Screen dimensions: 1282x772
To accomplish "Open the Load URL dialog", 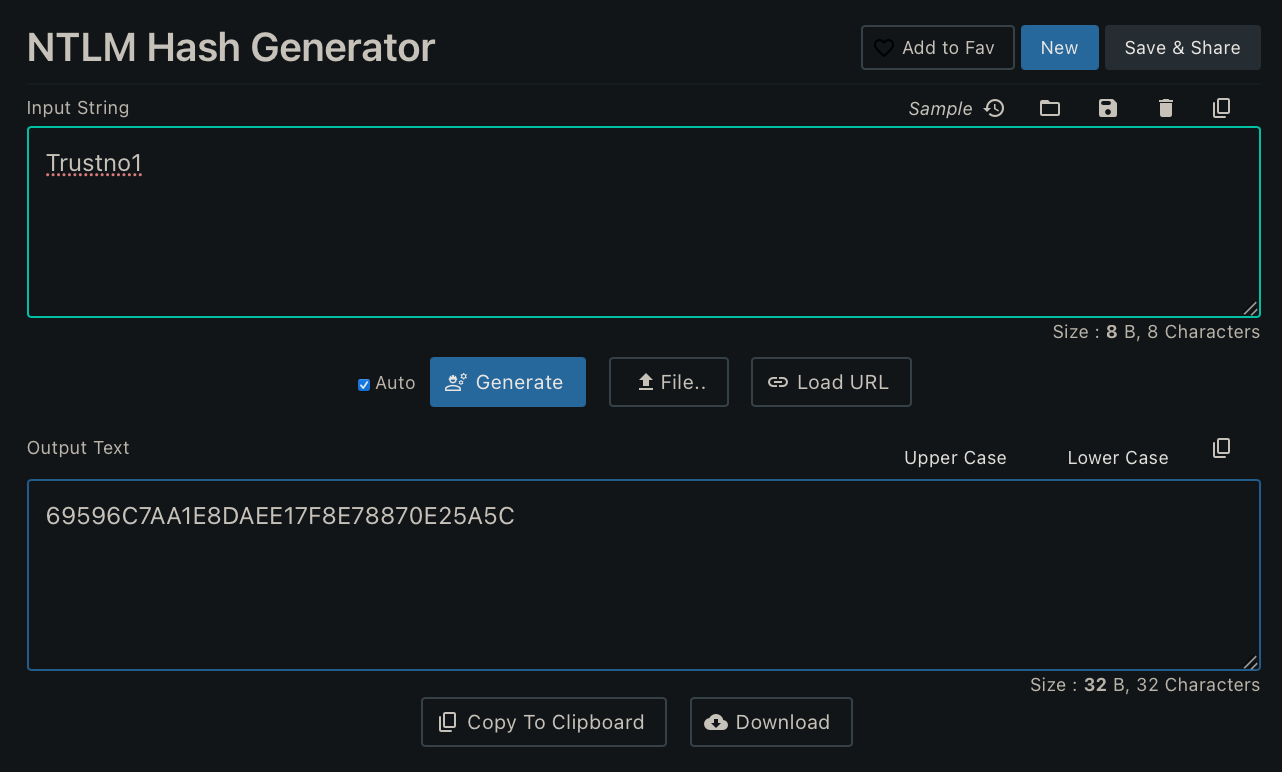I will [x=830, y=382].
